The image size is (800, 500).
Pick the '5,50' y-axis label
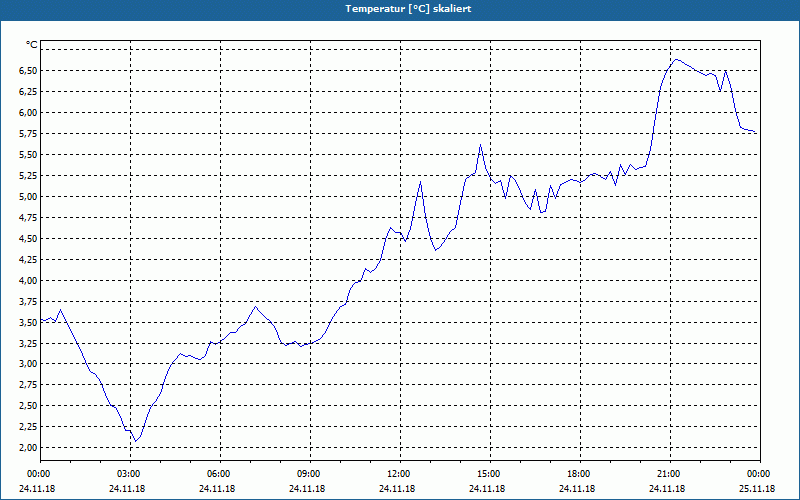(x=28, y=155)
